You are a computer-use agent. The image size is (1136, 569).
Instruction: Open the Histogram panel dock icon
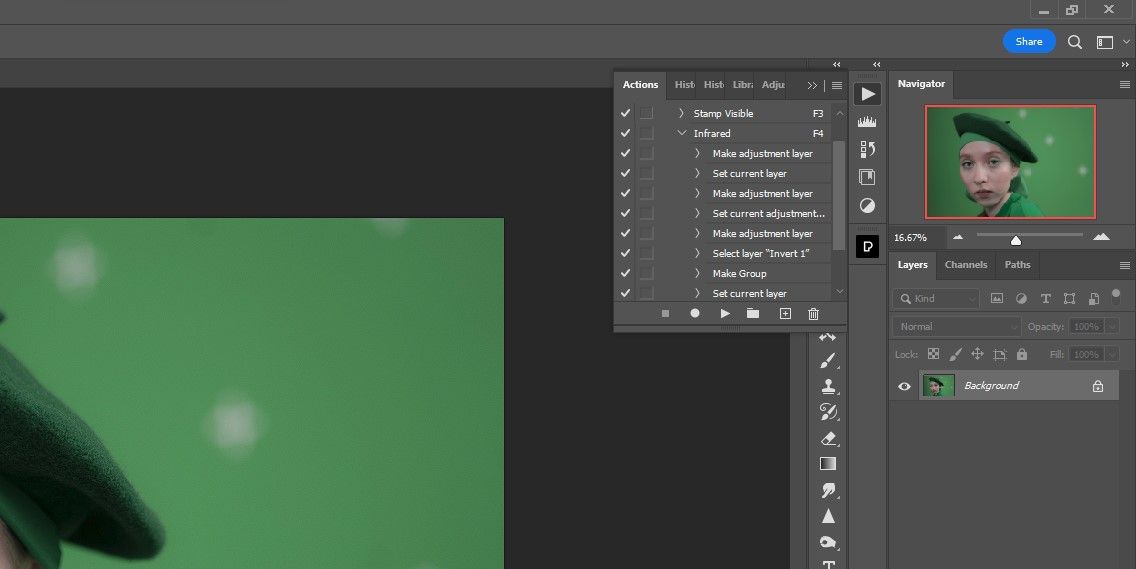coord(867,122)
